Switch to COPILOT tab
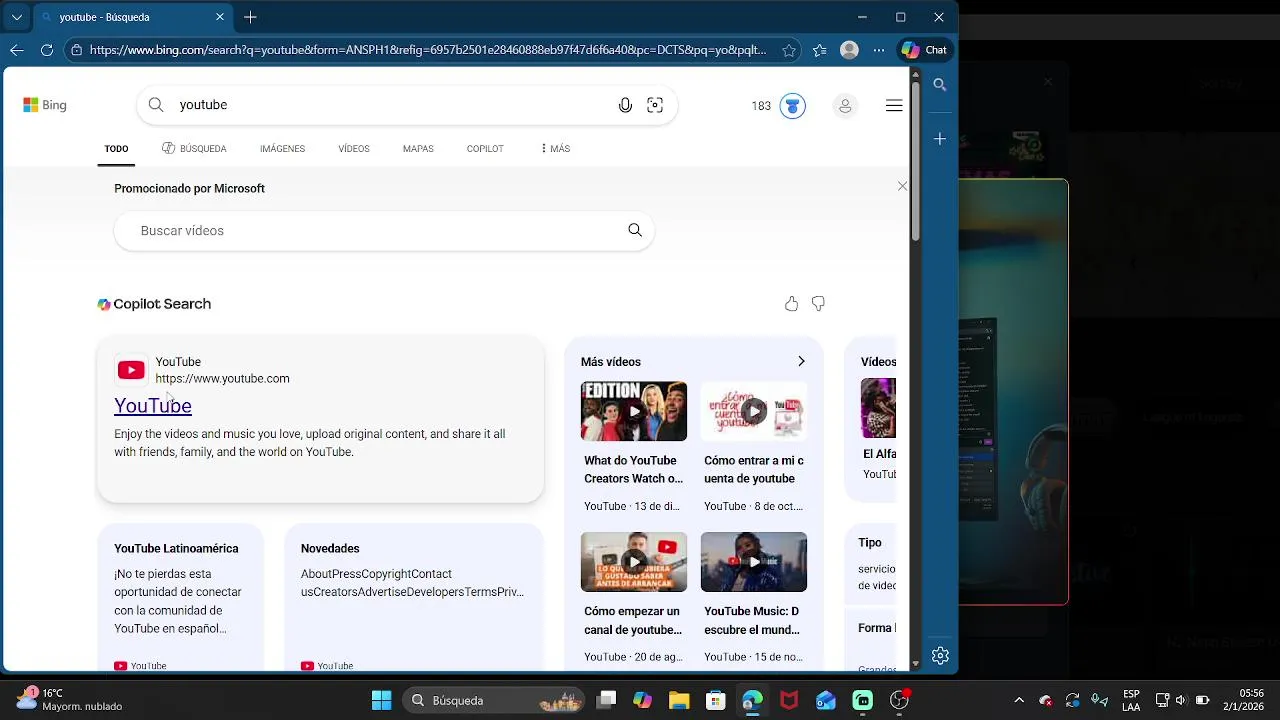Image resolution: width=1280 pixels, height=720 pixels. point(485,148)
